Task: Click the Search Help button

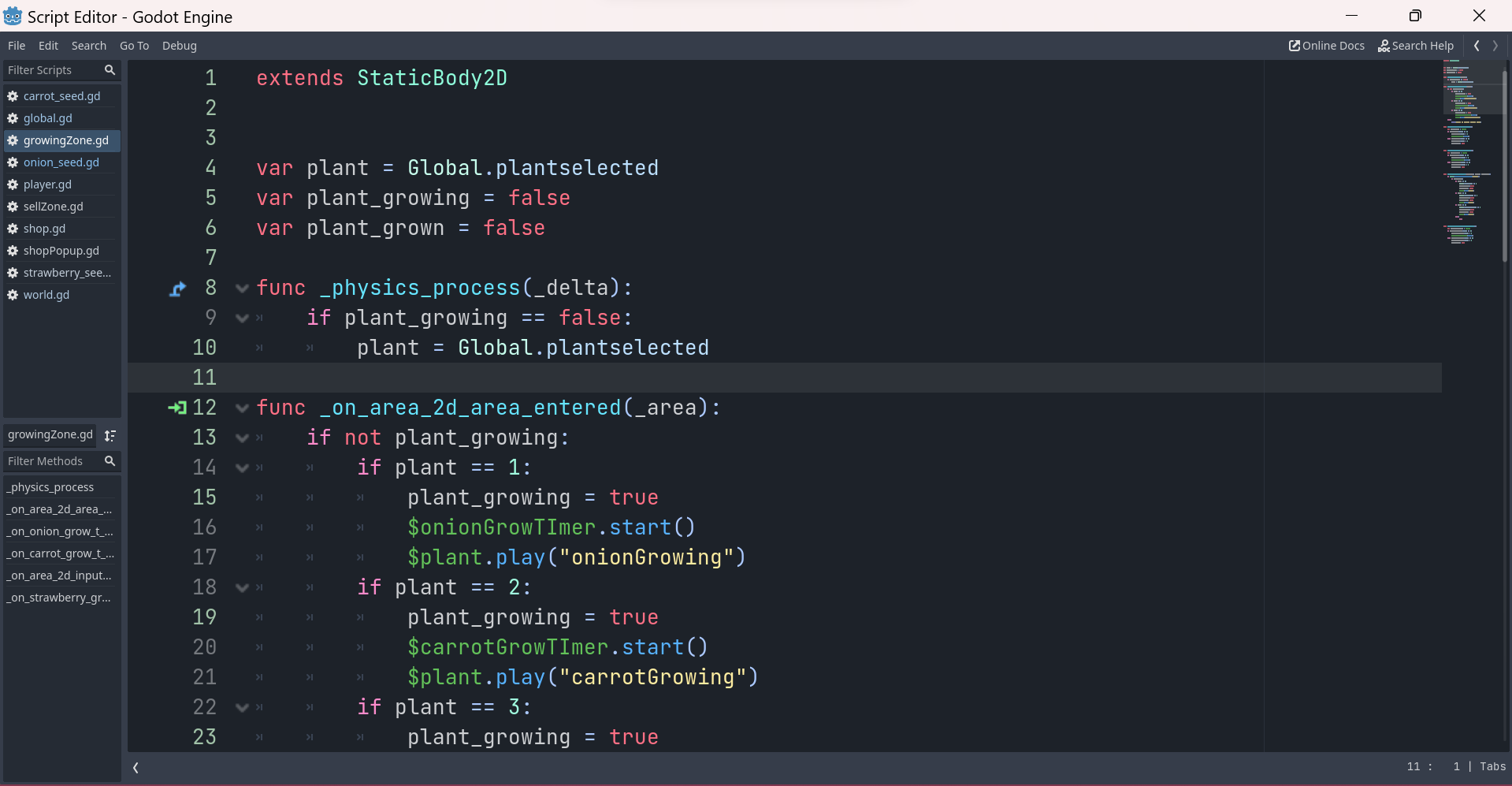Action: coord(1415,46)
